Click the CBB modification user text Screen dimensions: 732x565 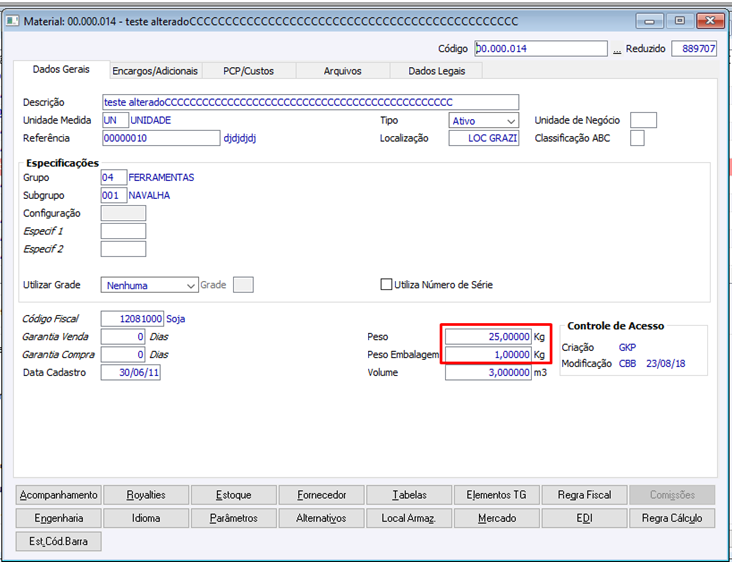point(627,363)
